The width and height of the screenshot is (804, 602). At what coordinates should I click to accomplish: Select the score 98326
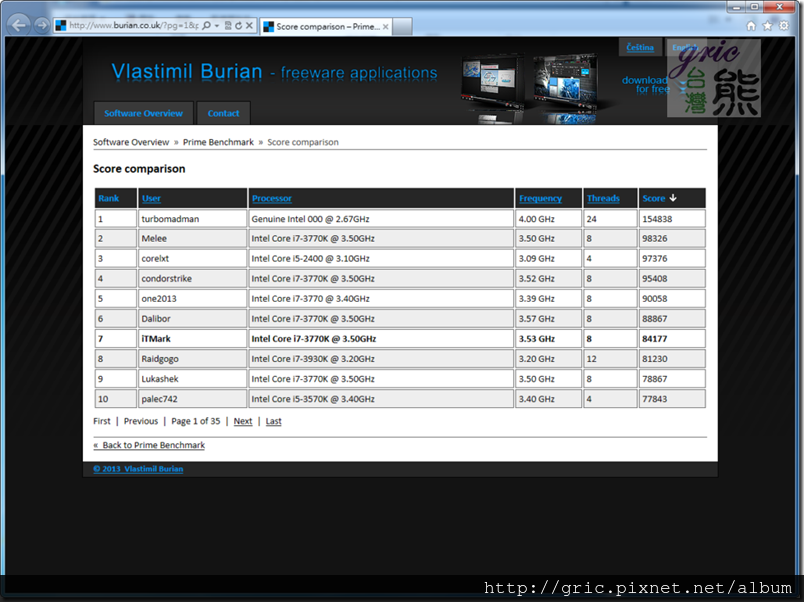(655, 238)
